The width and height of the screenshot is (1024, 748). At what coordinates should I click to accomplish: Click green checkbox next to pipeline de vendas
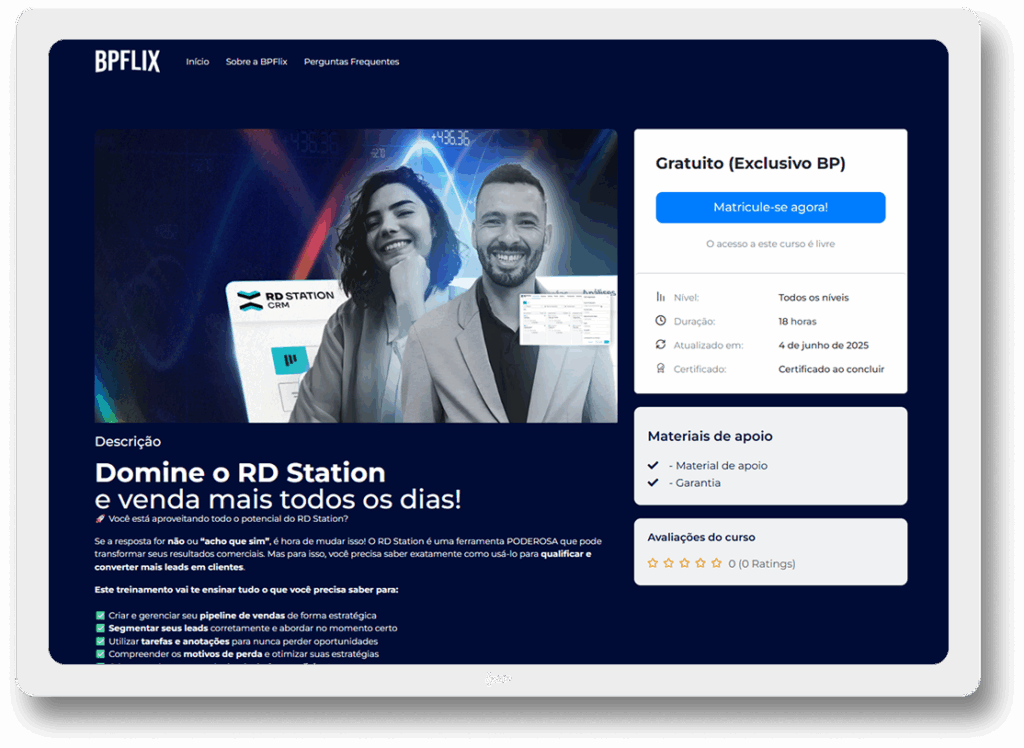coord(100,616)
